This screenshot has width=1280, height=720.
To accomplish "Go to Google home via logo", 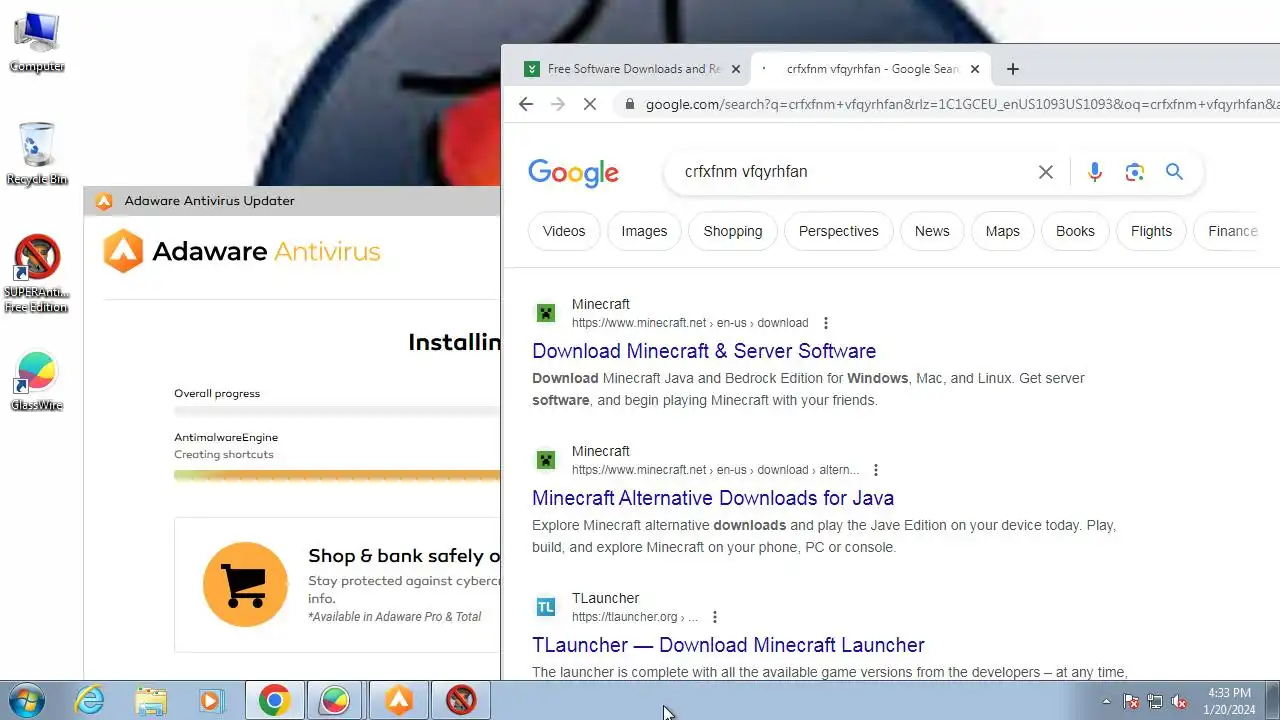I will tap(574, 172).
